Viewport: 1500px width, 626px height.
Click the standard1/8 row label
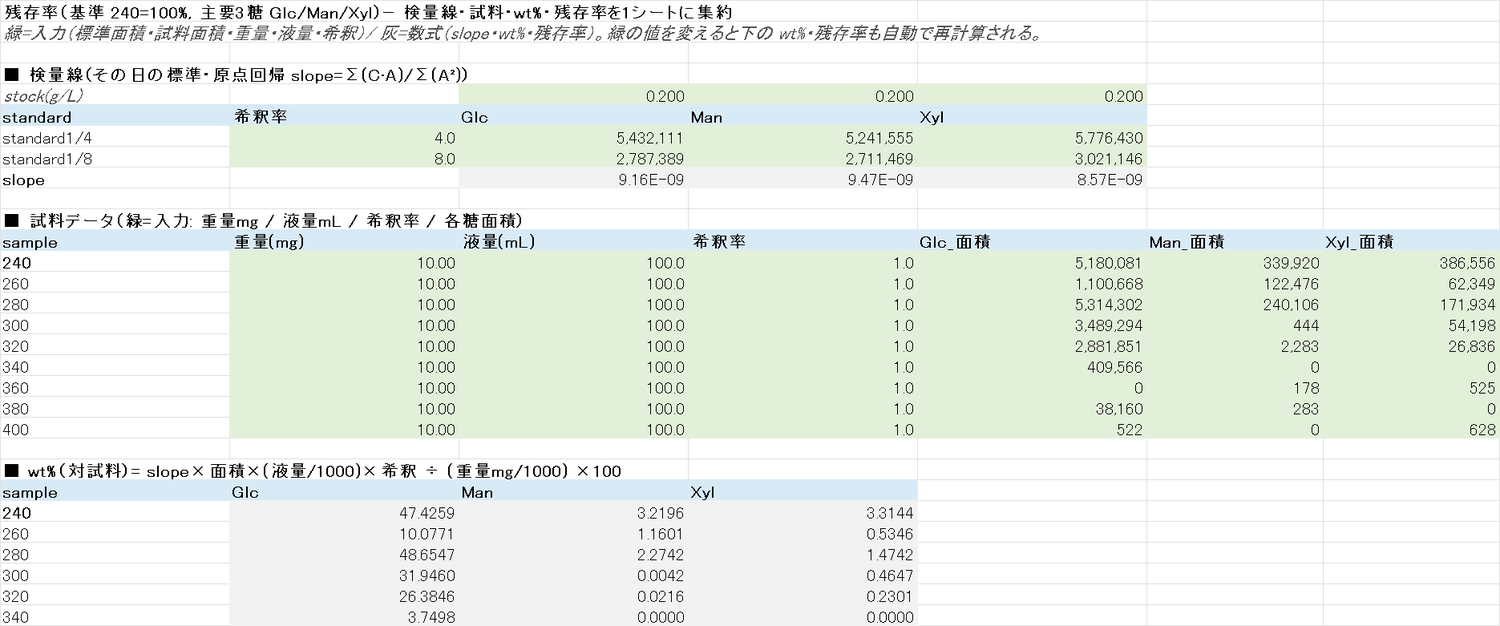(114, 159)
